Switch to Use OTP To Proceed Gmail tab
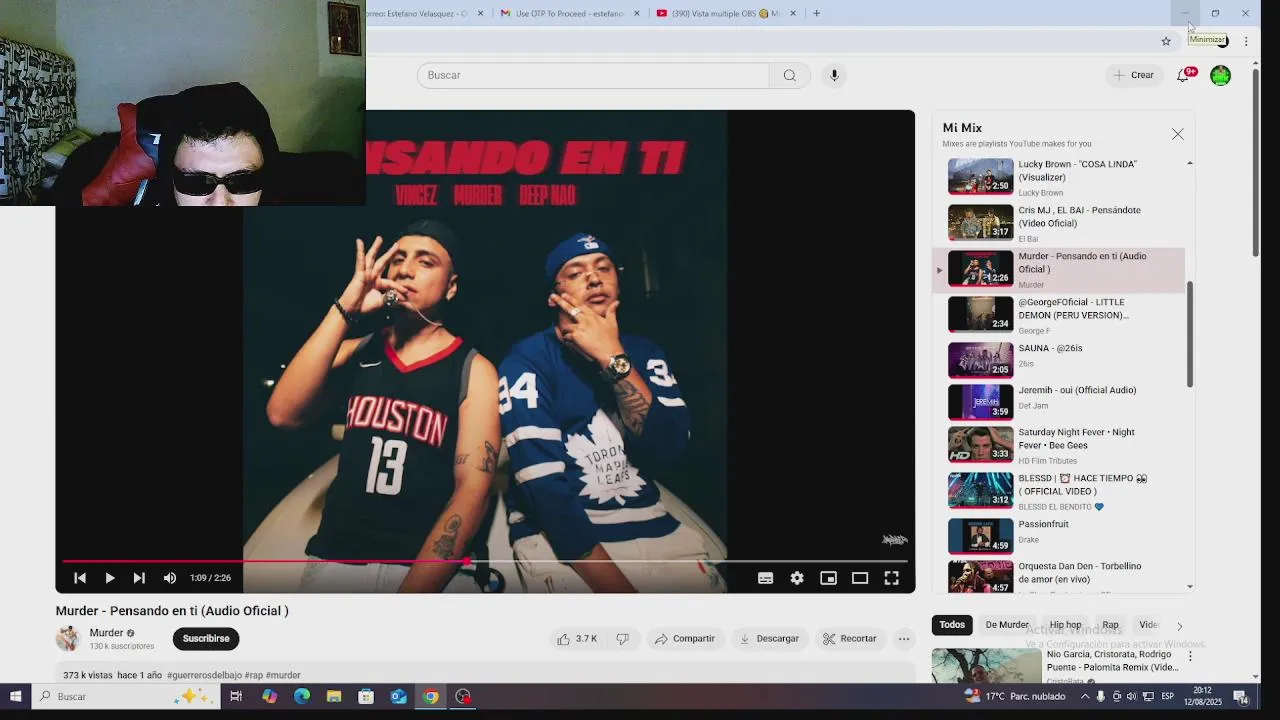Screen dimensions: 1280x720 [570, 13]
